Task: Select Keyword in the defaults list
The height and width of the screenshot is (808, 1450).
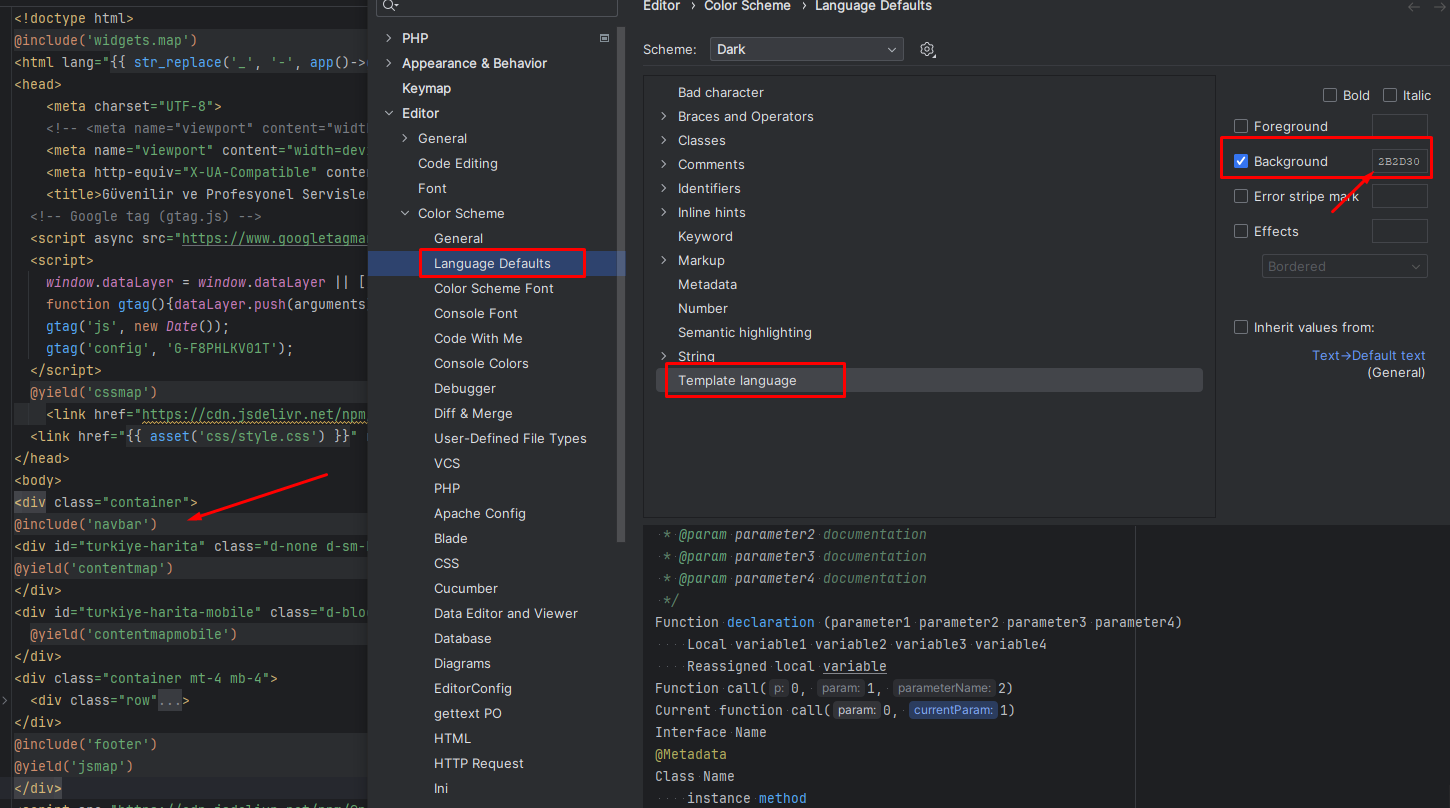Action: pyautogui.click(x=705, y=236)
